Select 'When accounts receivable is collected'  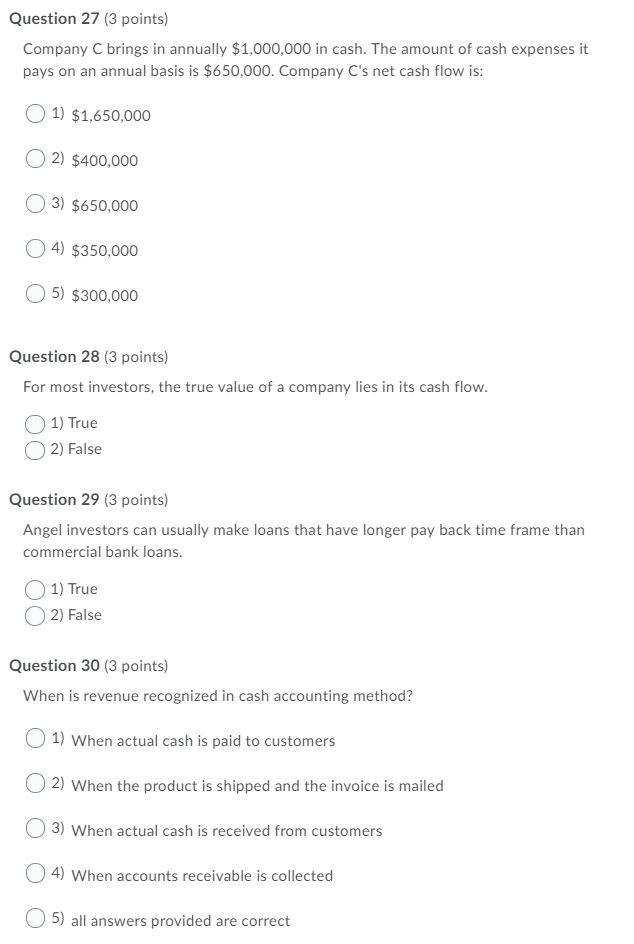pos(33,875)
